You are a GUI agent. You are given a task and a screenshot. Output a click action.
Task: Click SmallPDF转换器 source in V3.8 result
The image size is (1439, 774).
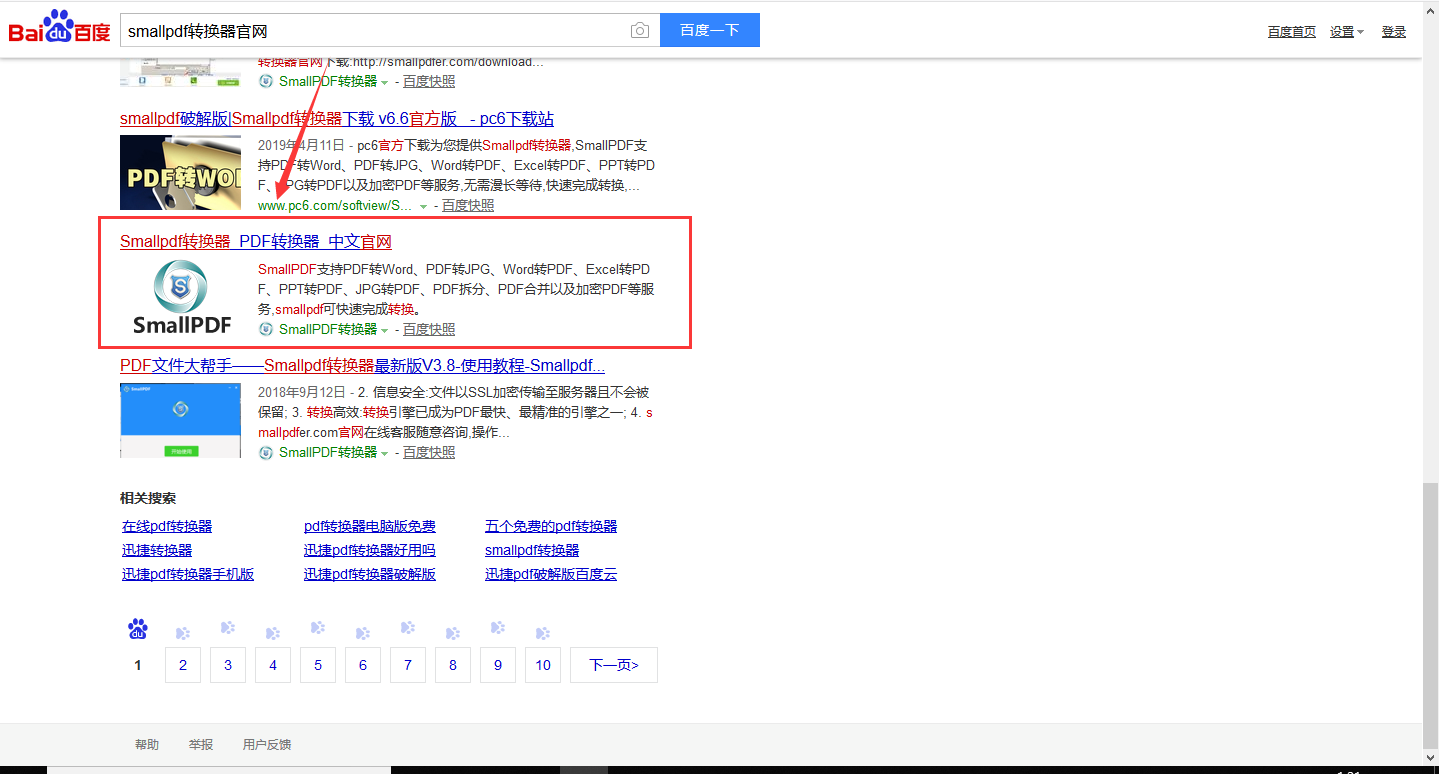point(328,452)
